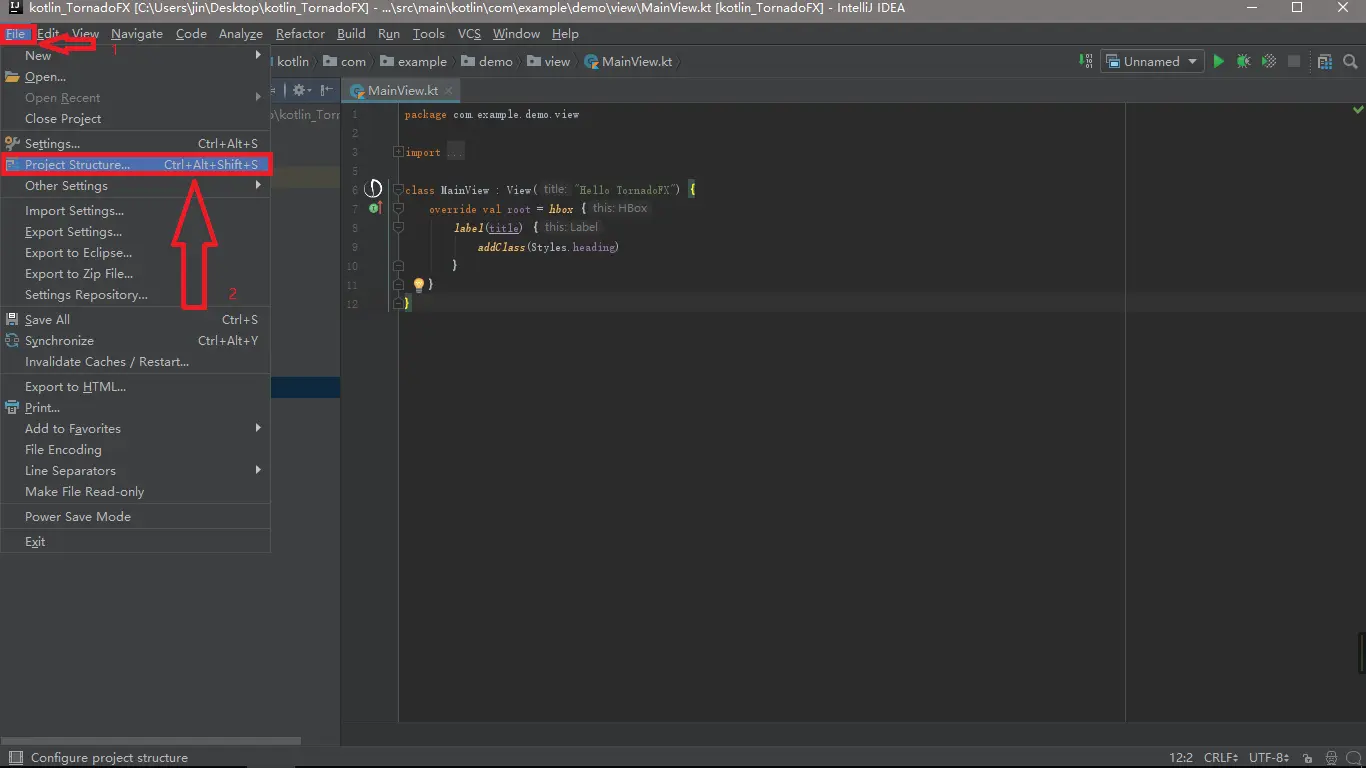Open the UTF-8 encoding selector
The image size is (1366, 768).
coord(1268,758)
